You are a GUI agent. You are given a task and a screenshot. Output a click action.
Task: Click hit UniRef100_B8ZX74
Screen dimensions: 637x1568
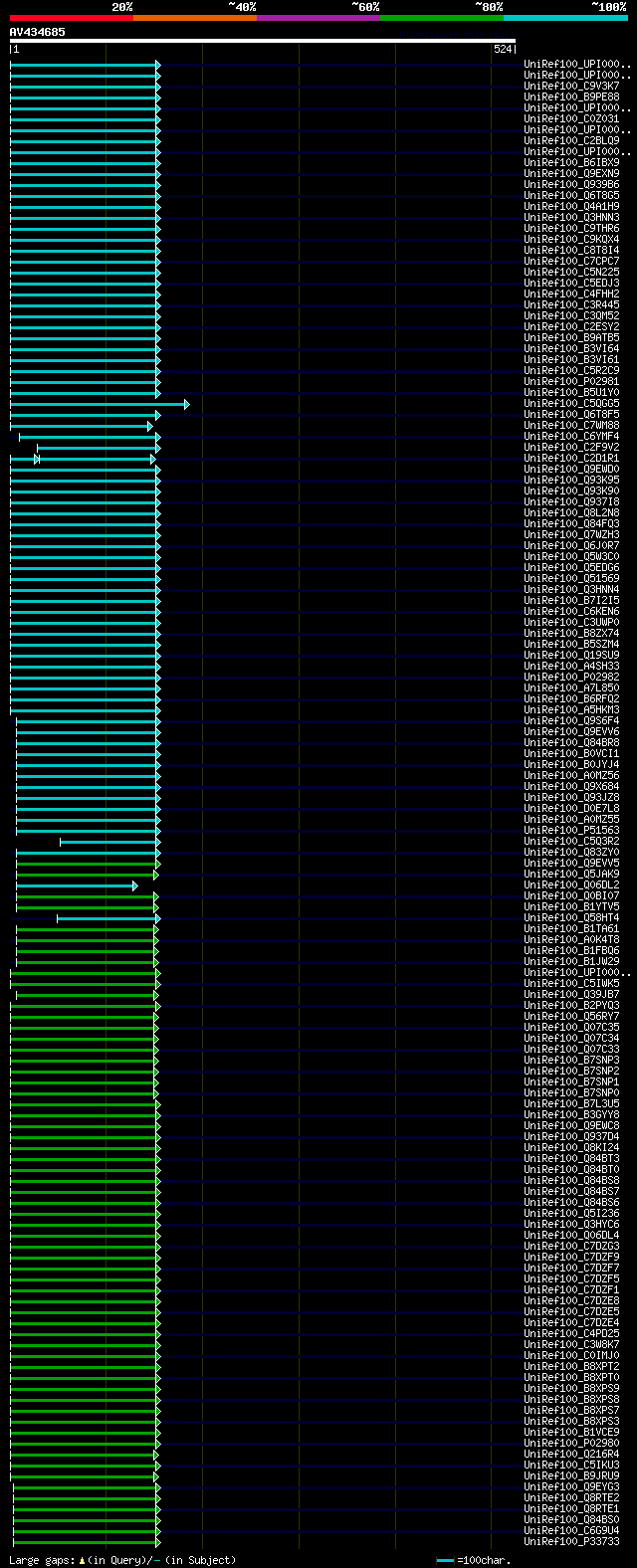pyautogui.click(x=572, y=634)
